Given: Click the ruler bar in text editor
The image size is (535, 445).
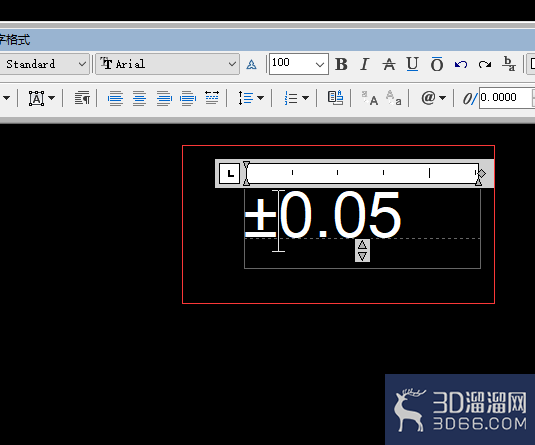Looking at the screenshot, I should (x=362, y=173).
